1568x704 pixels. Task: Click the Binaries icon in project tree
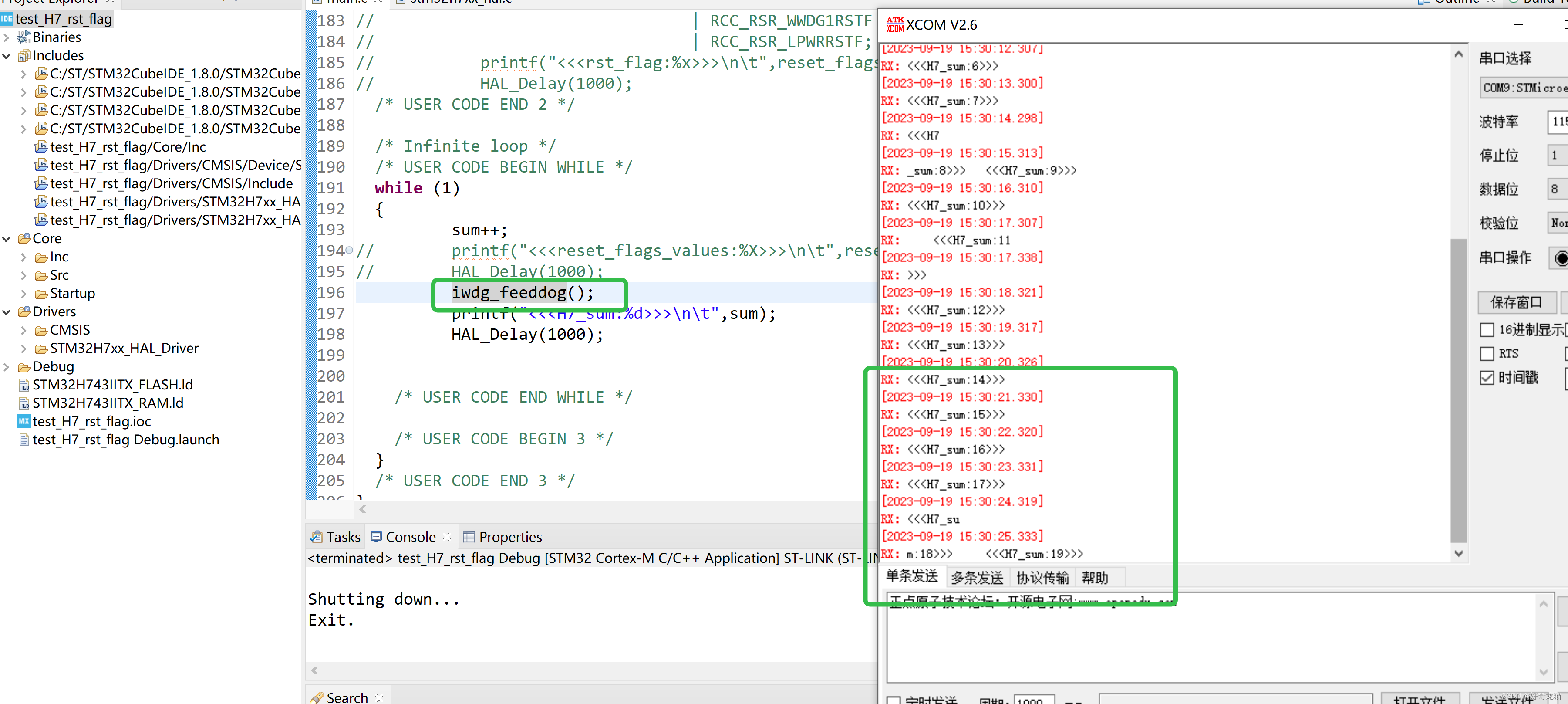click(23, 38)
